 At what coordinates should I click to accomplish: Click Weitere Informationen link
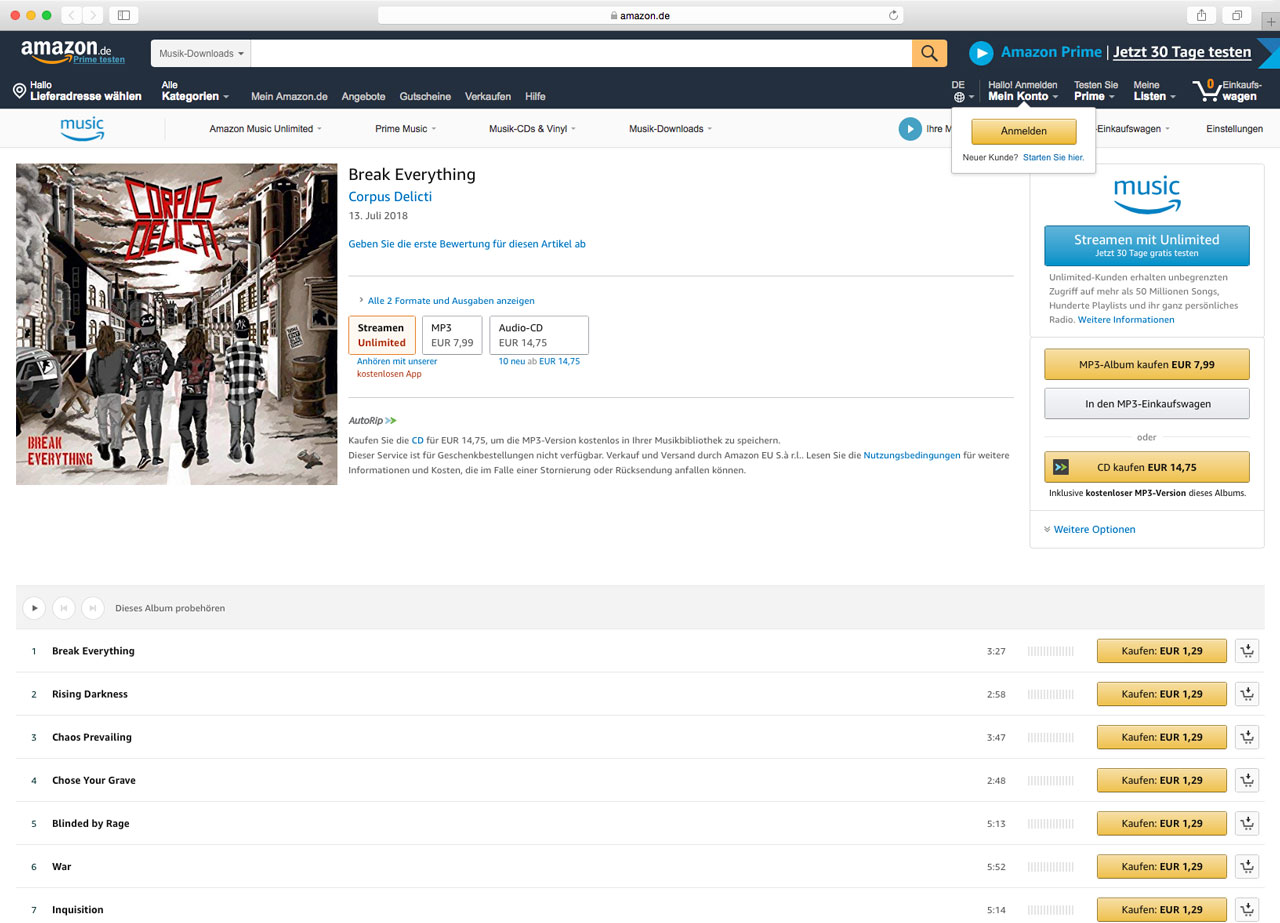[1126, 319]
